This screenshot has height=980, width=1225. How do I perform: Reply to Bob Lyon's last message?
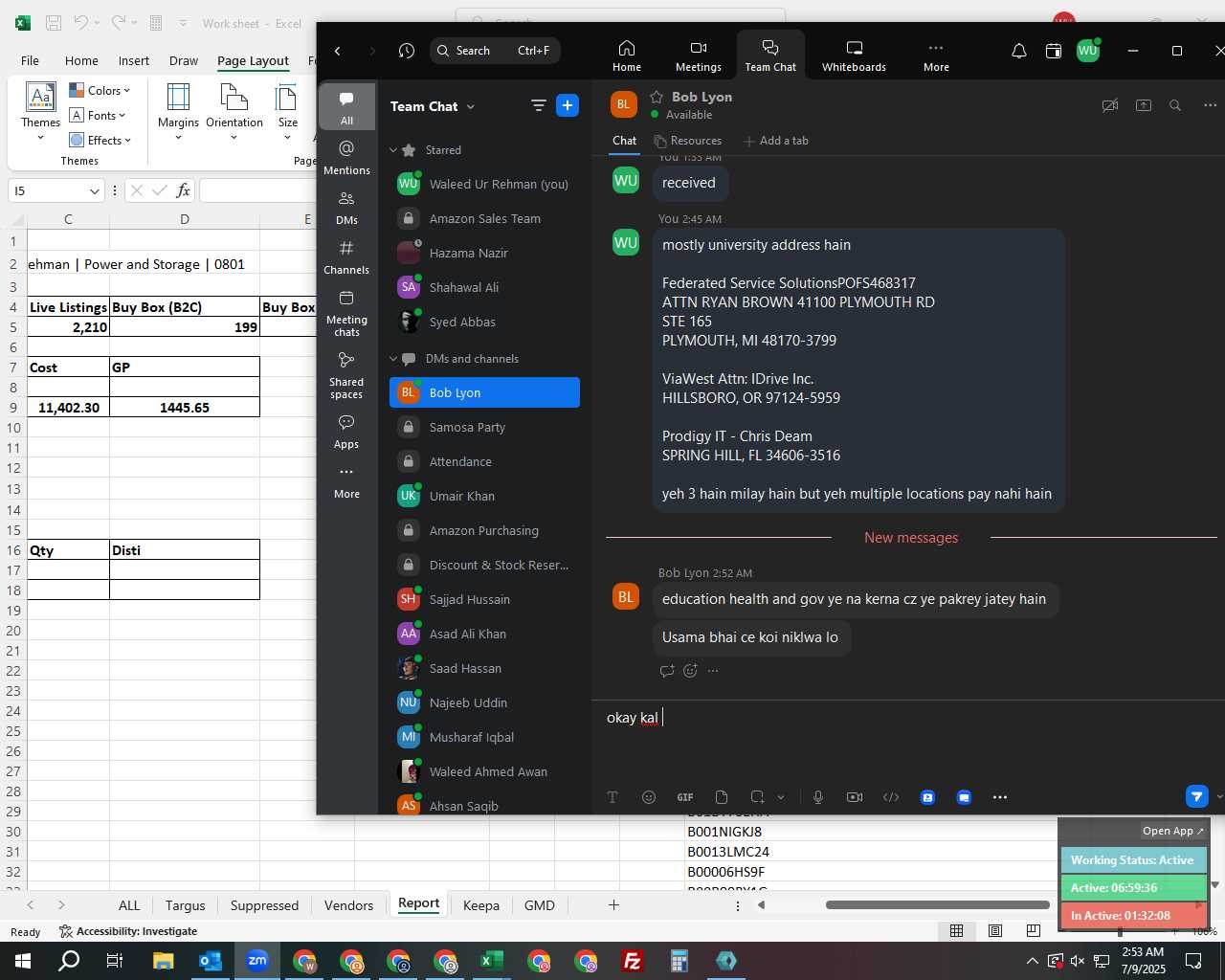(x=667, y=671)
